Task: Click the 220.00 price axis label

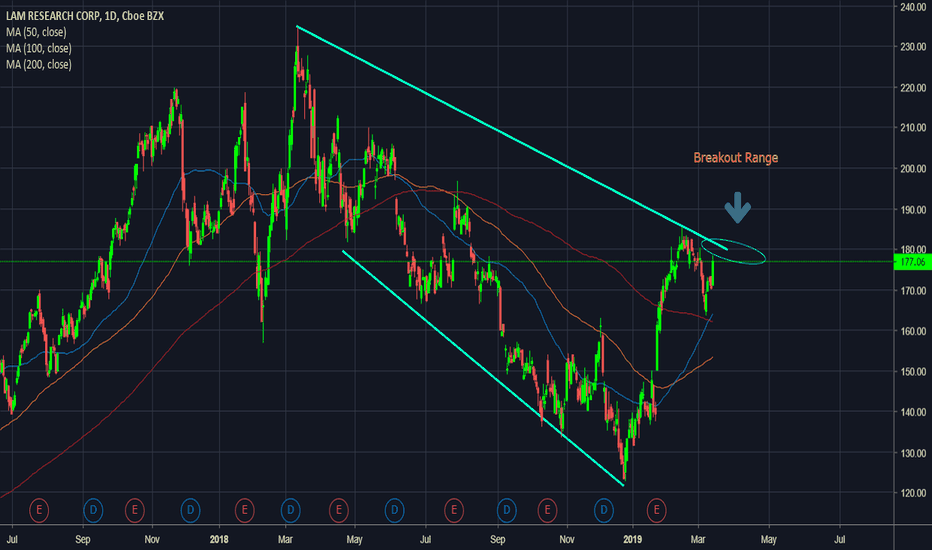Action: [913, 87]
